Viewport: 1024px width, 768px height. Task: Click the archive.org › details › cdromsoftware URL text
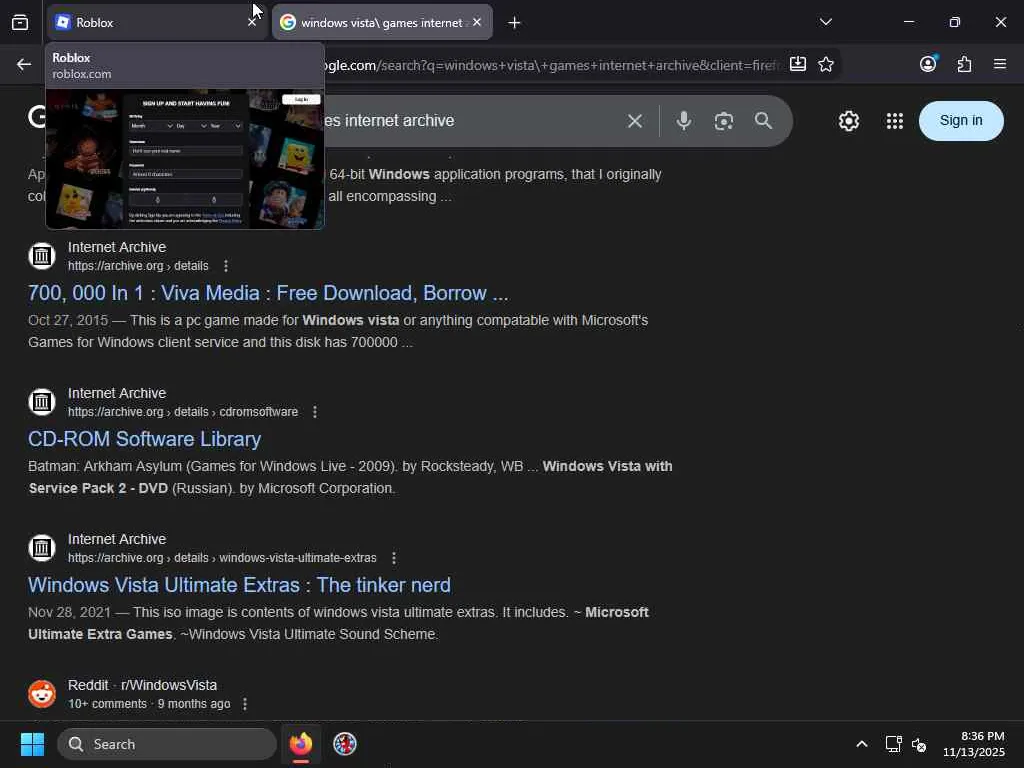[x=183, y=412]
